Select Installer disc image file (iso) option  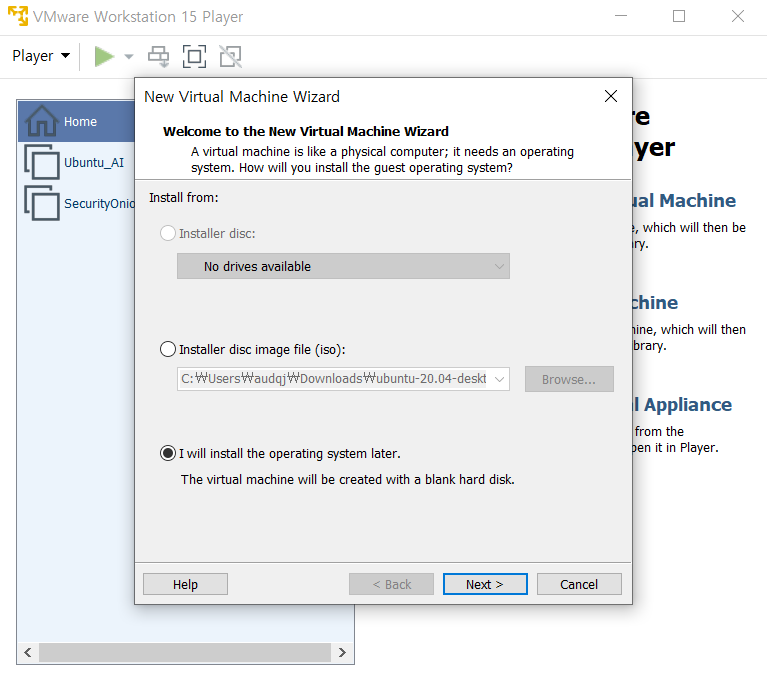(x=168, y=349)
